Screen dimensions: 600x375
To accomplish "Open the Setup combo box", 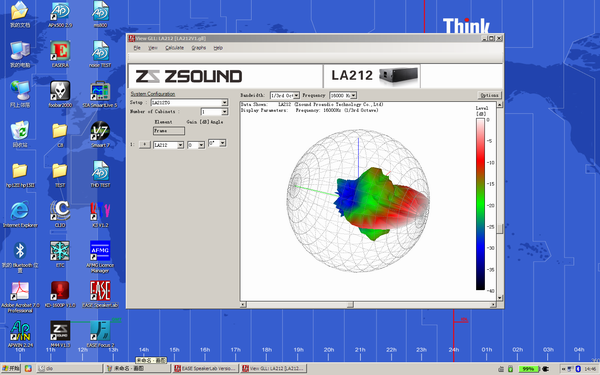I will (x=189, y=103).
